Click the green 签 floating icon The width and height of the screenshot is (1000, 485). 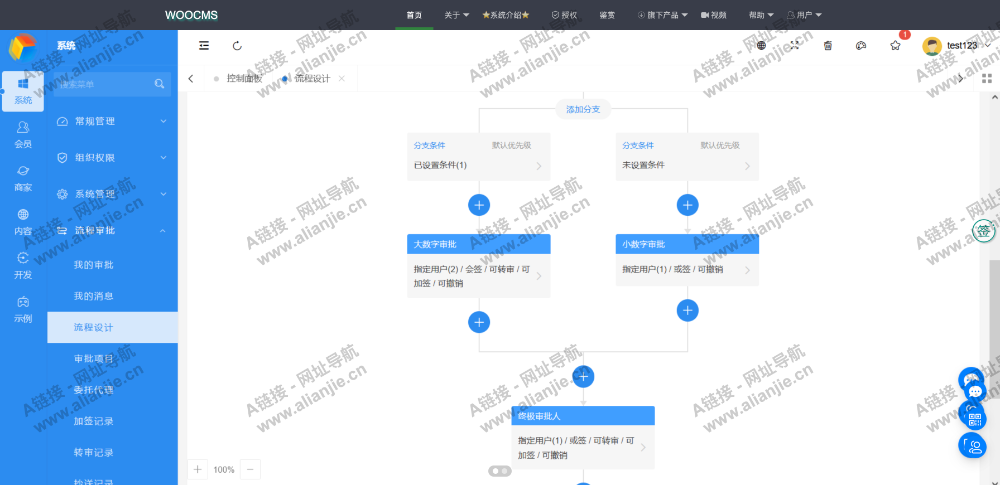coord(985,231)
